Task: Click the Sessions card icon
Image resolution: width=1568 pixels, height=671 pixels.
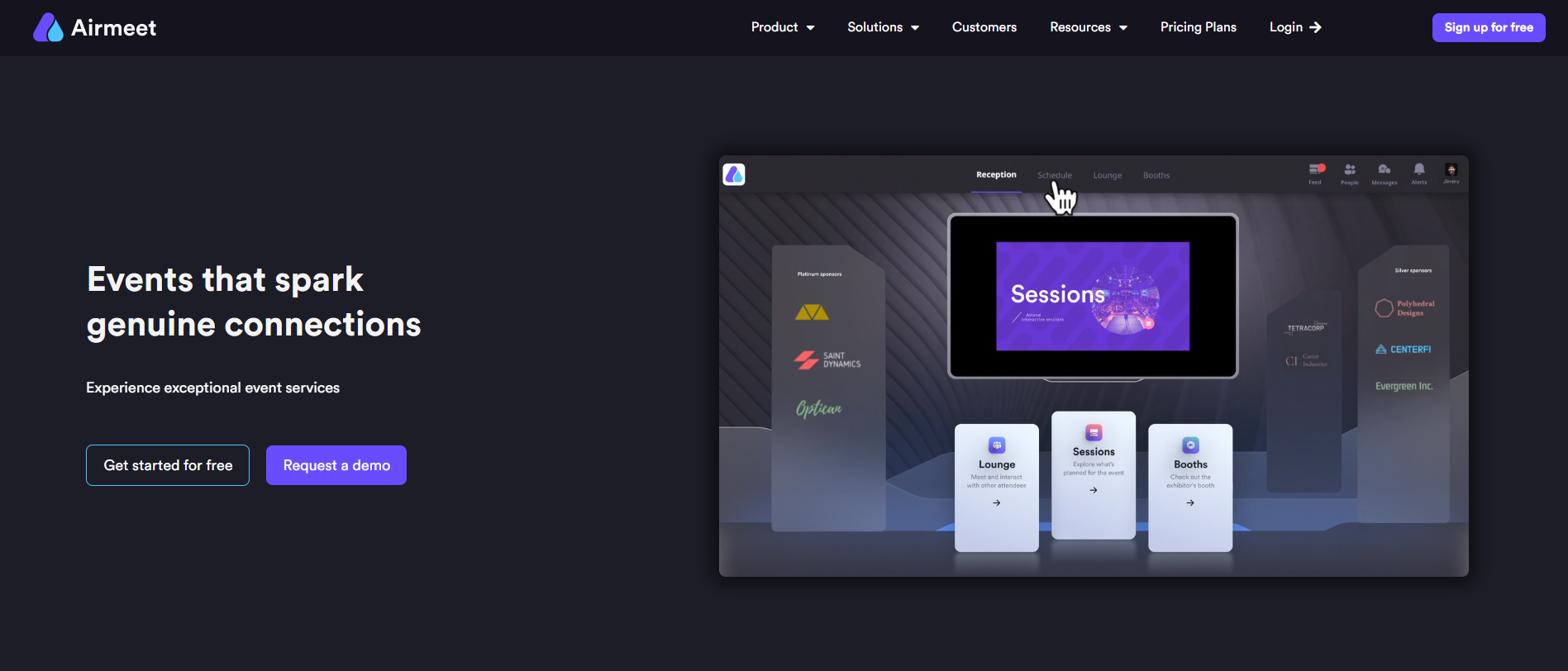Action: [x=1094, y=432]
